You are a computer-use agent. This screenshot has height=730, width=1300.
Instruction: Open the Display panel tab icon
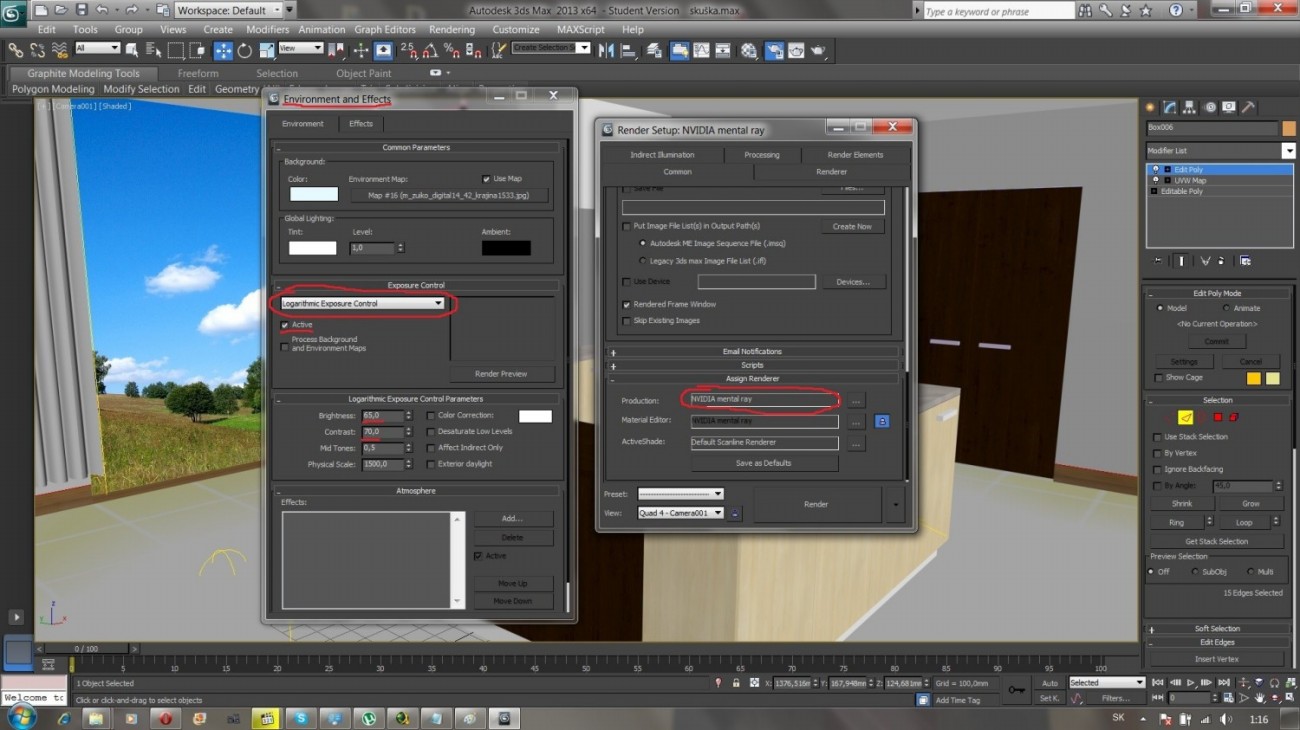[1229, 107]
